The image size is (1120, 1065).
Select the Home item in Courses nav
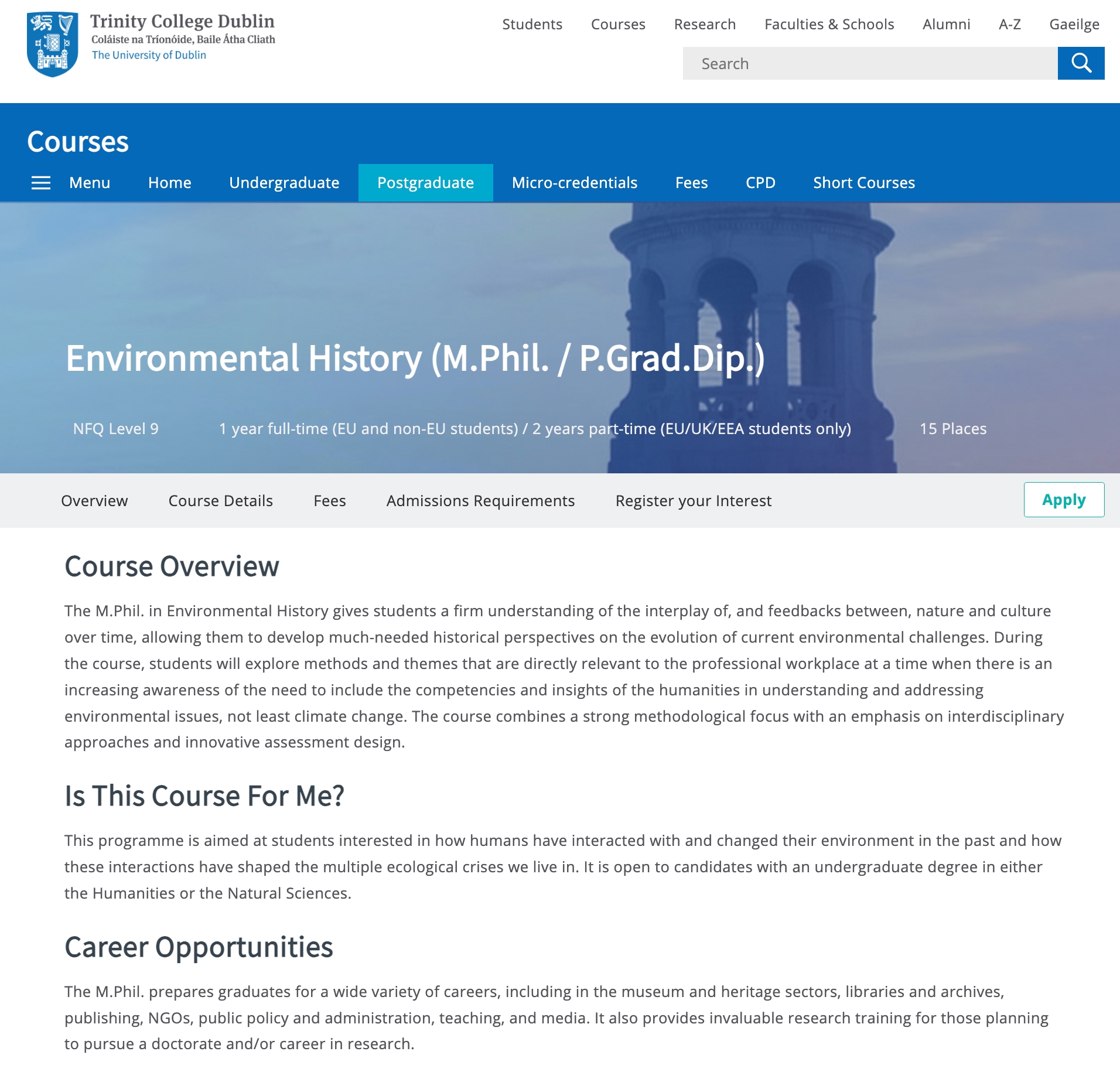pyautogui.click(x=169, y=183)
